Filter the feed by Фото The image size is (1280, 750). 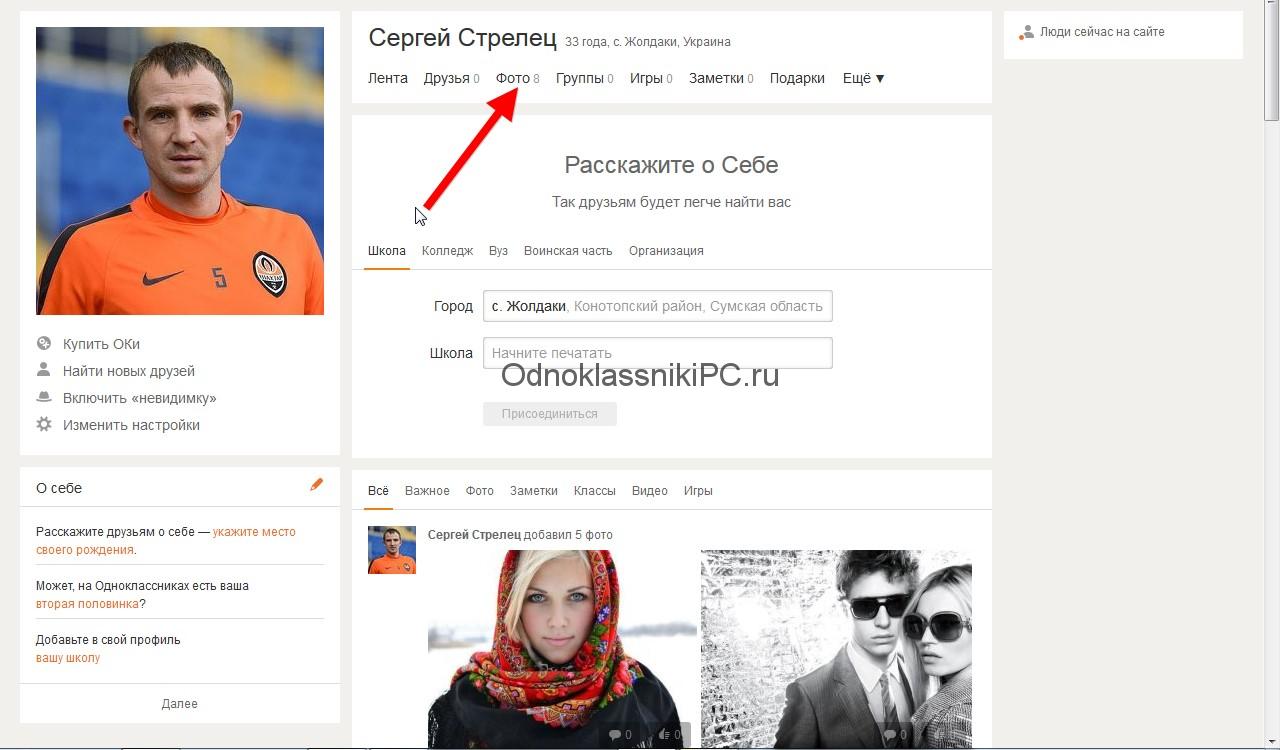[480, 491]
